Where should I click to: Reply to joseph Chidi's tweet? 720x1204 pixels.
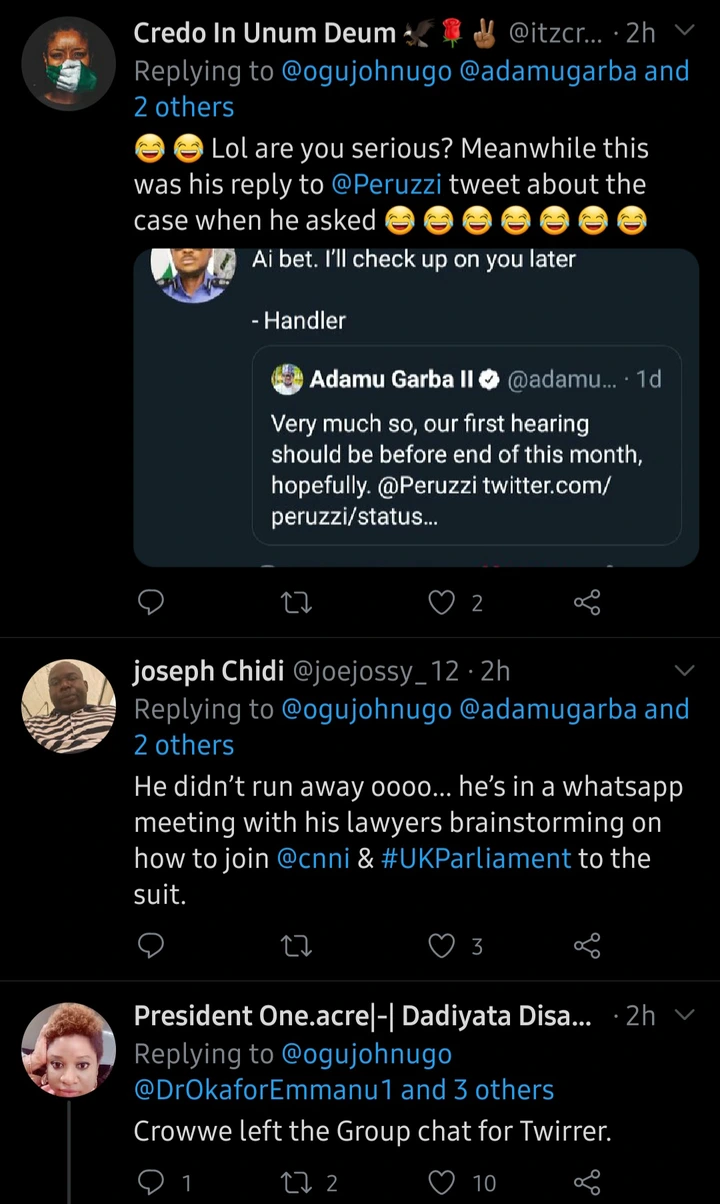click(150, 945)
